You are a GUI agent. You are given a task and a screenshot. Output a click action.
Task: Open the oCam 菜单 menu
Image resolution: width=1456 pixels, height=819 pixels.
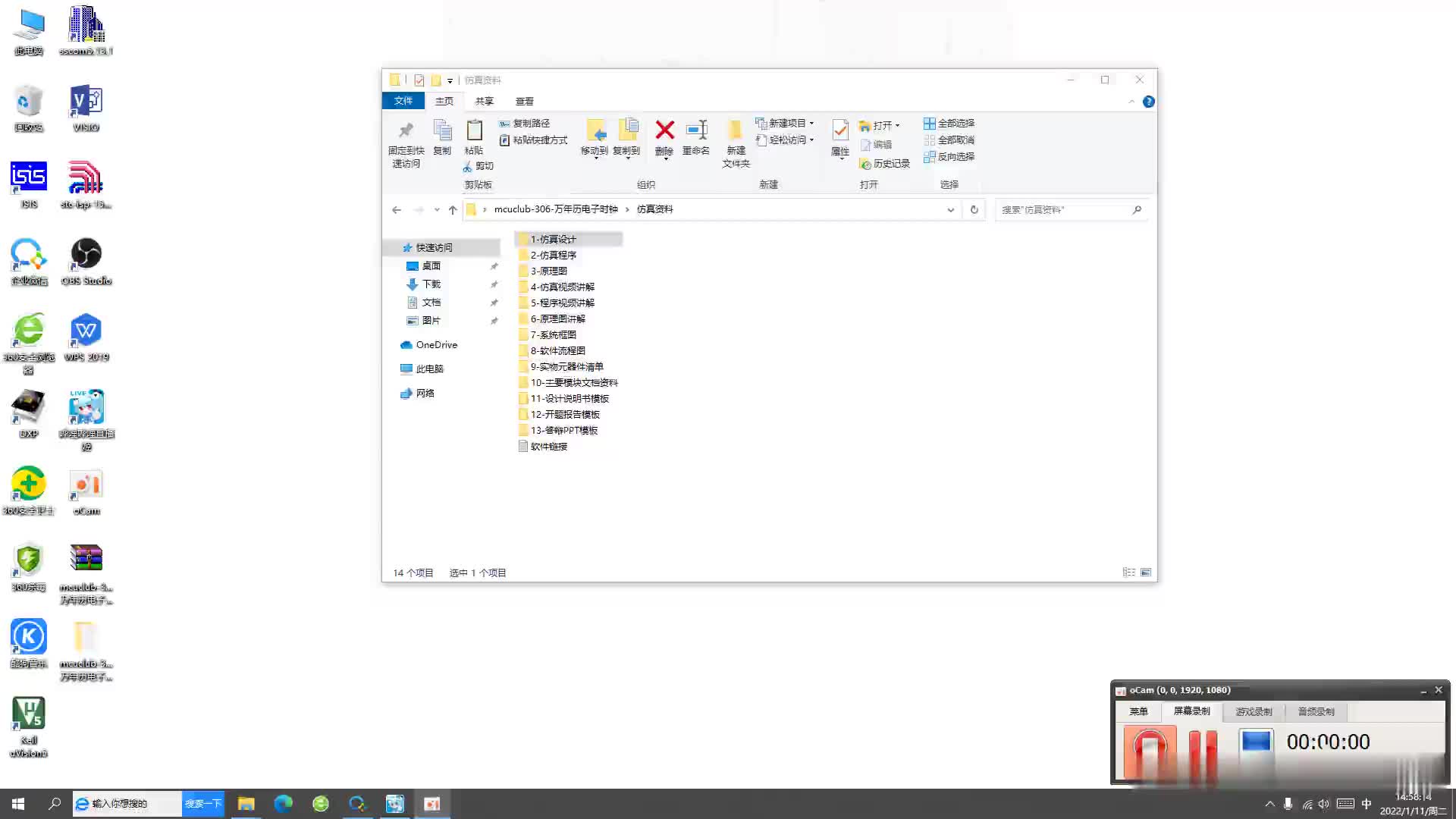(x=1138, y=711)
